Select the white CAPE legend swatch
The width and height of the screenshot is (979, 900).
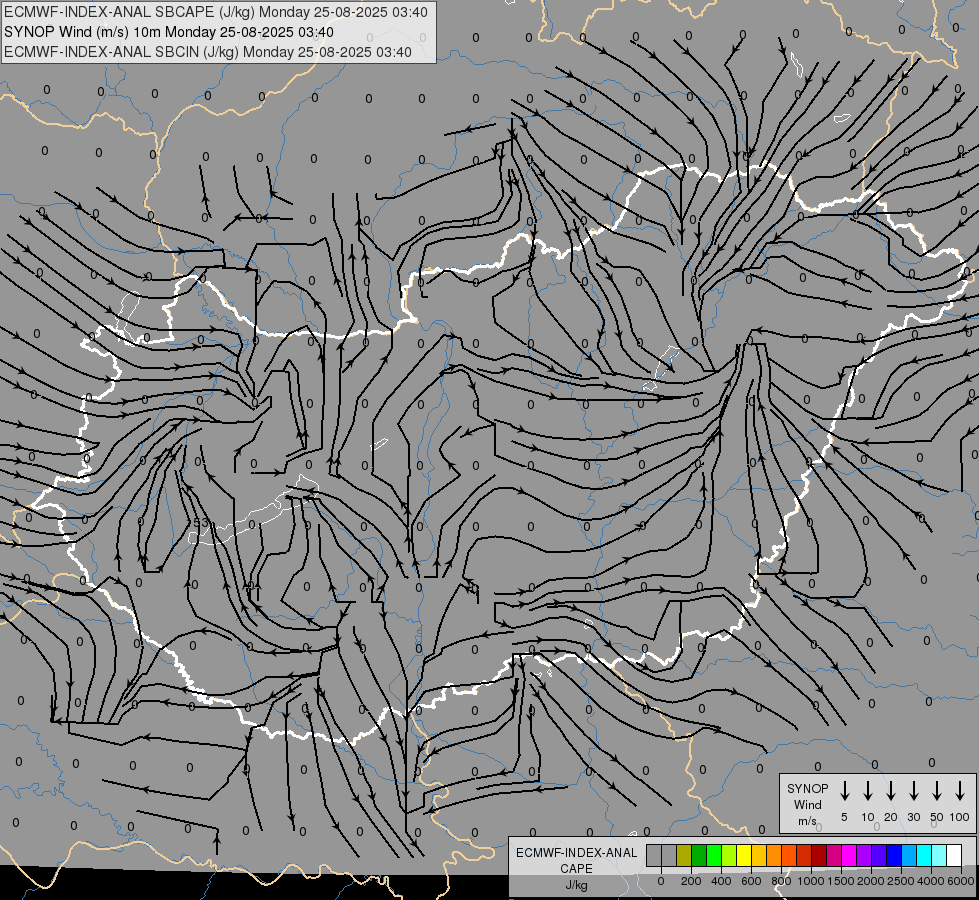(954, 855)
